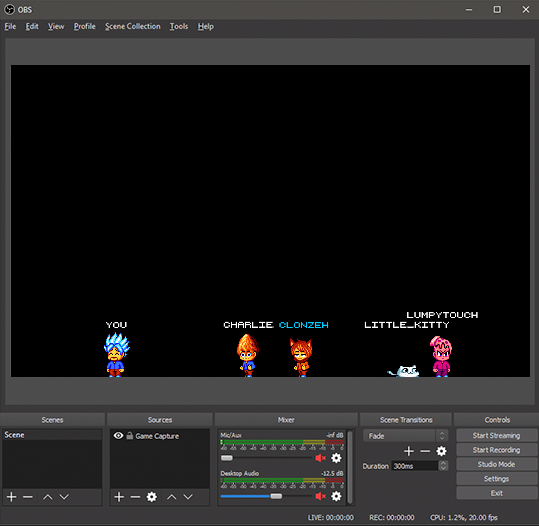This screenshot has height=526, width=539.
Task: Open the Edit menu
Action: tap(32, 26)
